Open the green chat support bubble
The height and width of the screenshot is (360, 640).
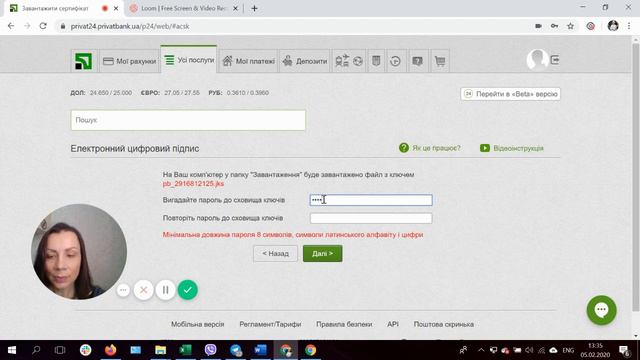(x=602, y=310)
